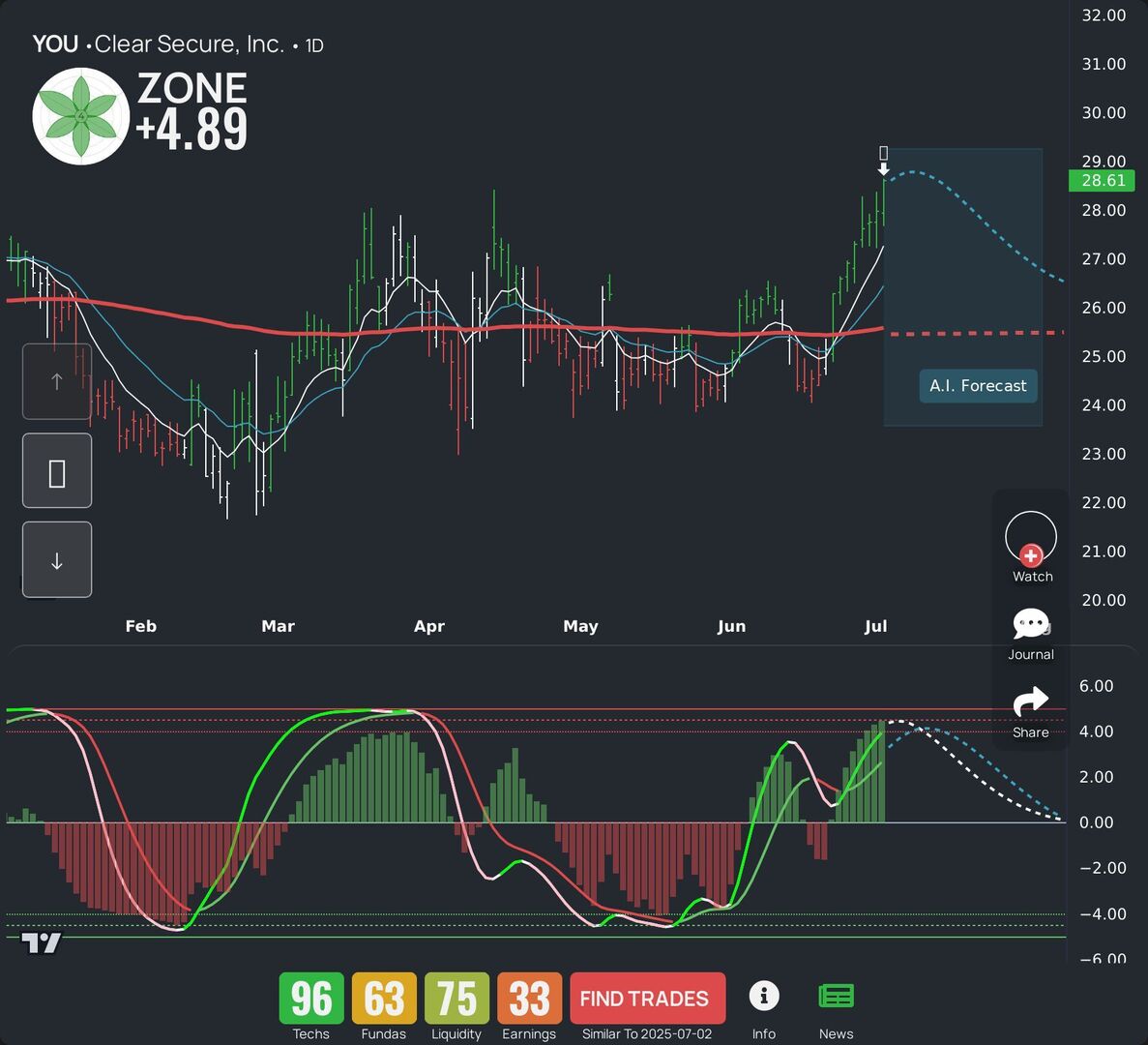Open the Fundas score 63 badge
This screenshot has height=1045, width=1148.
(384, 998)
